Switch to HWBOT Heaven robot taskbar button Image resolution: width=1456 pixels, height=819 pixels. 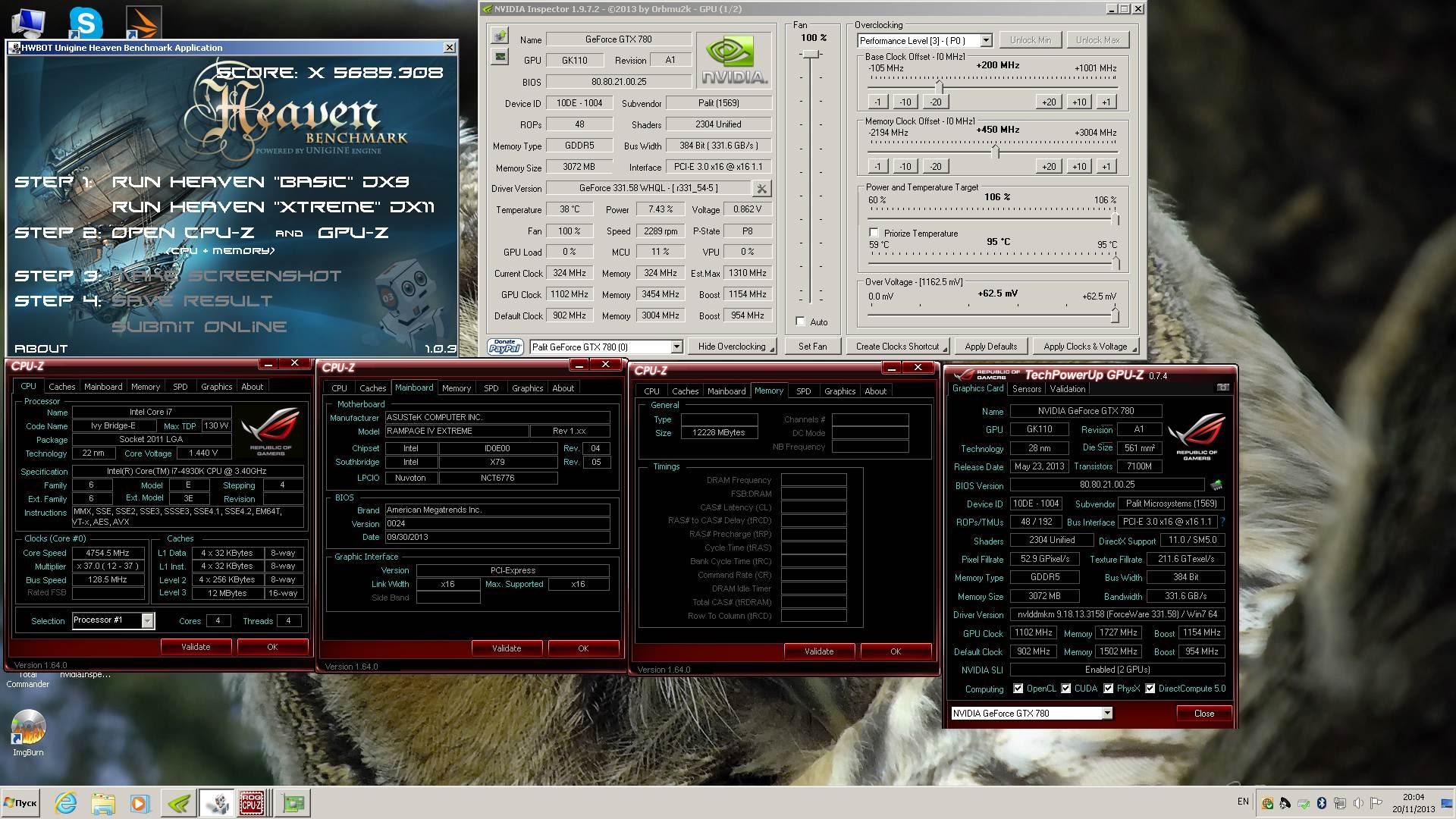coord(216,802)
